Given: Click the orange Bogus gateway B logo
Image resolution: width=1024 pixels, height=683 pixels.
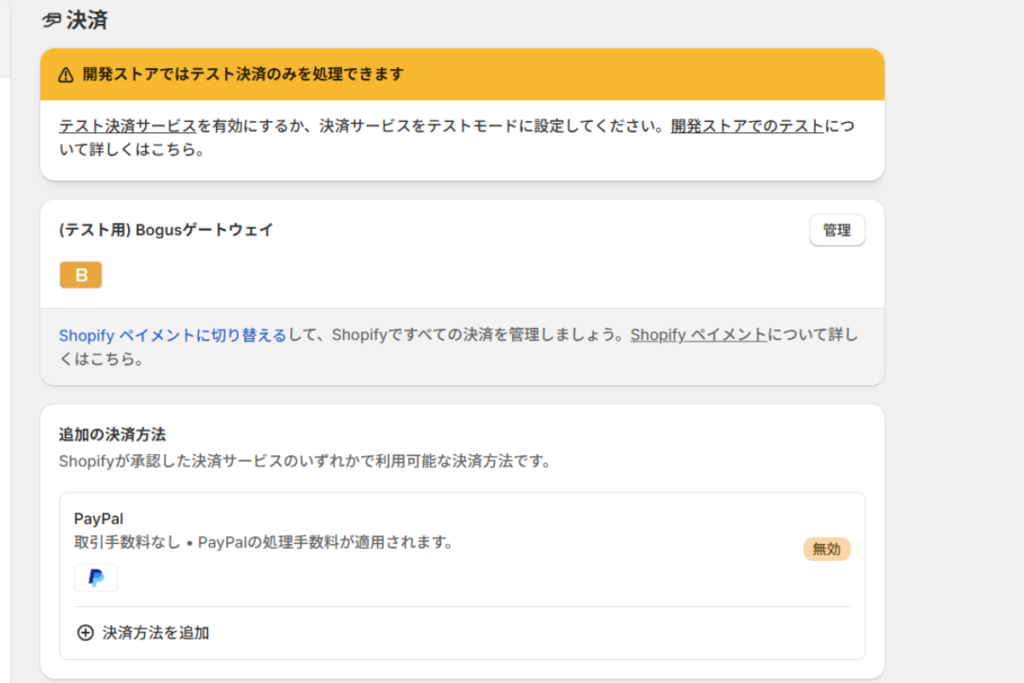Looking at the screenshot, I should 81,275.
